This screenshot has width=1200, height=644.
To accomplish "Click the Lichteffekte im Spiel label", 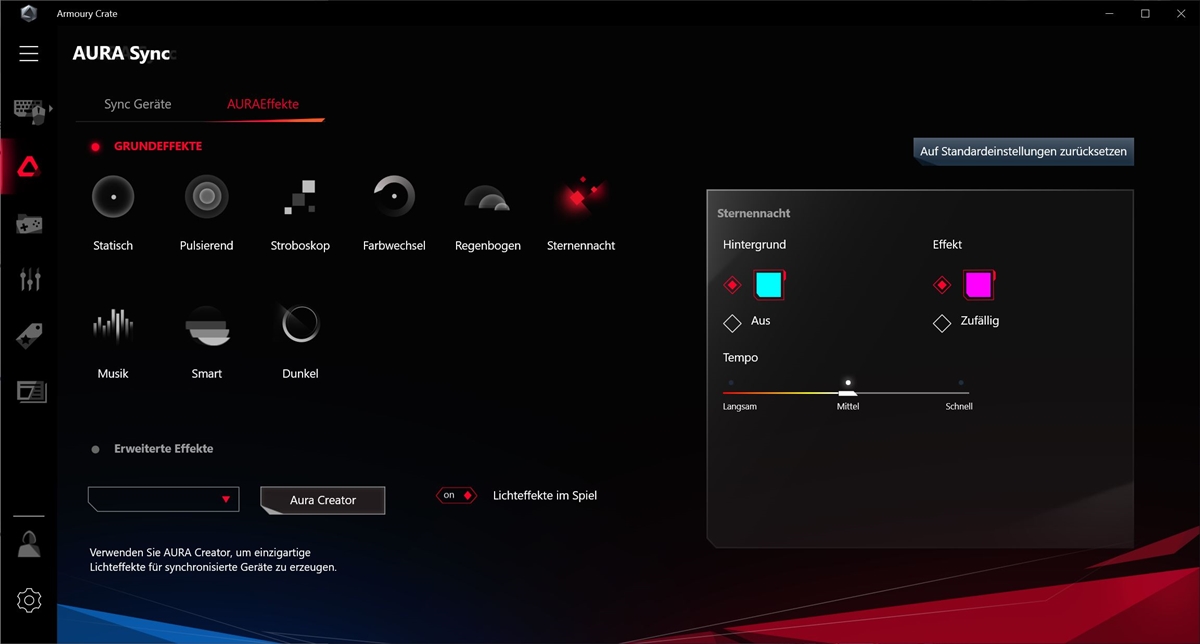I will pyautogui.click(x=545, y=496).
